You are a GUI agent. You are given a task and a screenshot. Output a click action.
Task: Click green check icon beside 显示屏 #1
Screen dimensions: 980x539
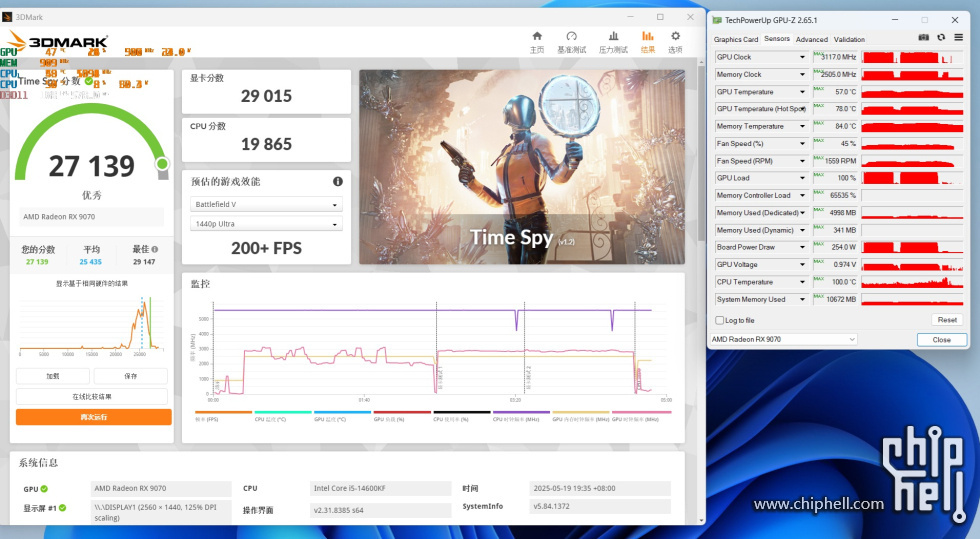pyautogui.click(x=62, y=508)
